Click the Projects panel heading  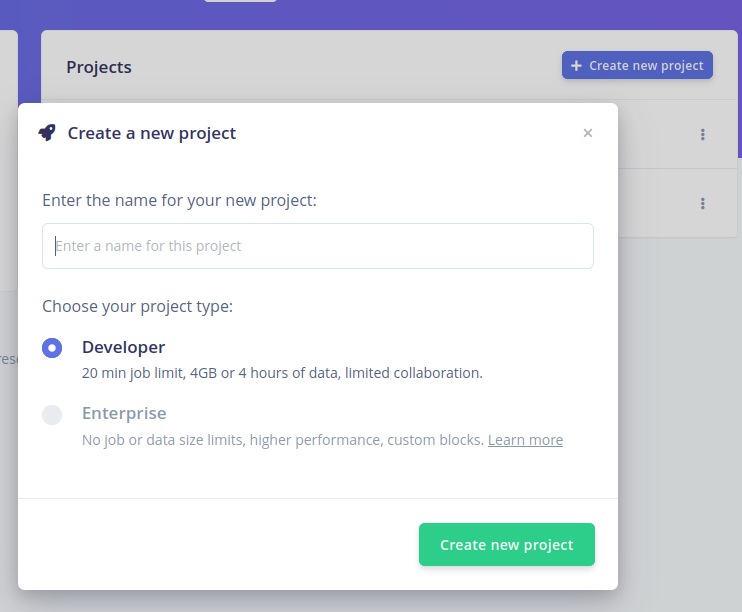(x=99, y=67)
